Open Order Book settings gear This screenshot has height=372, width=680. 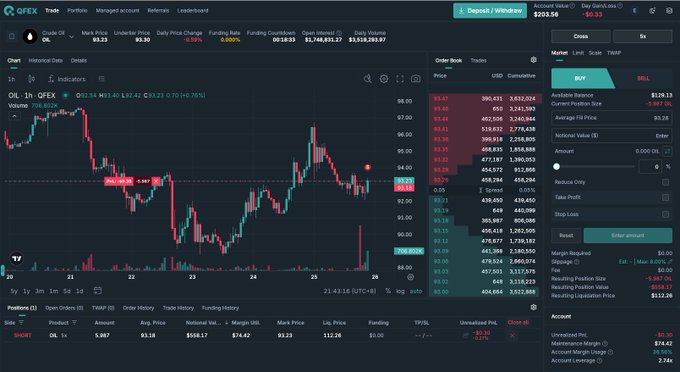point(533,60)
